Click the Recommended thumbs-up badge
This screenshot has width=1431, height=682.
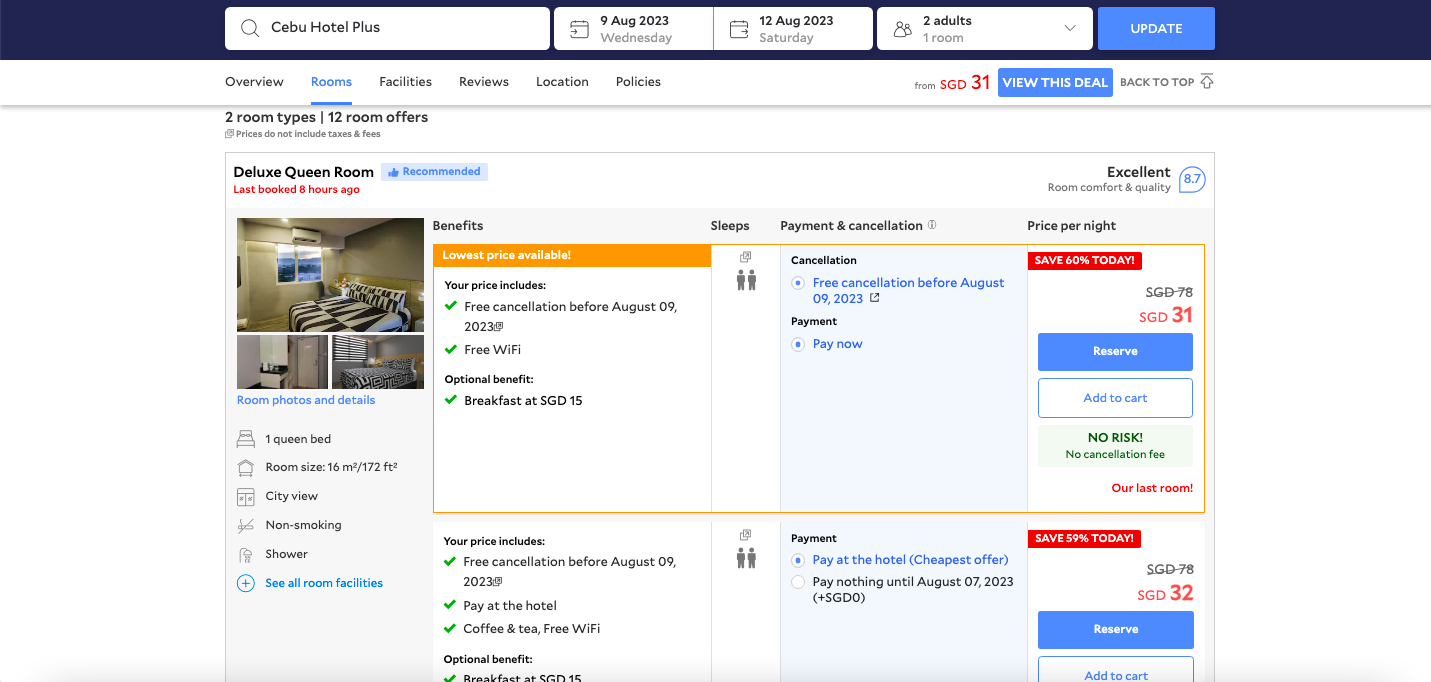pos(435,172)
